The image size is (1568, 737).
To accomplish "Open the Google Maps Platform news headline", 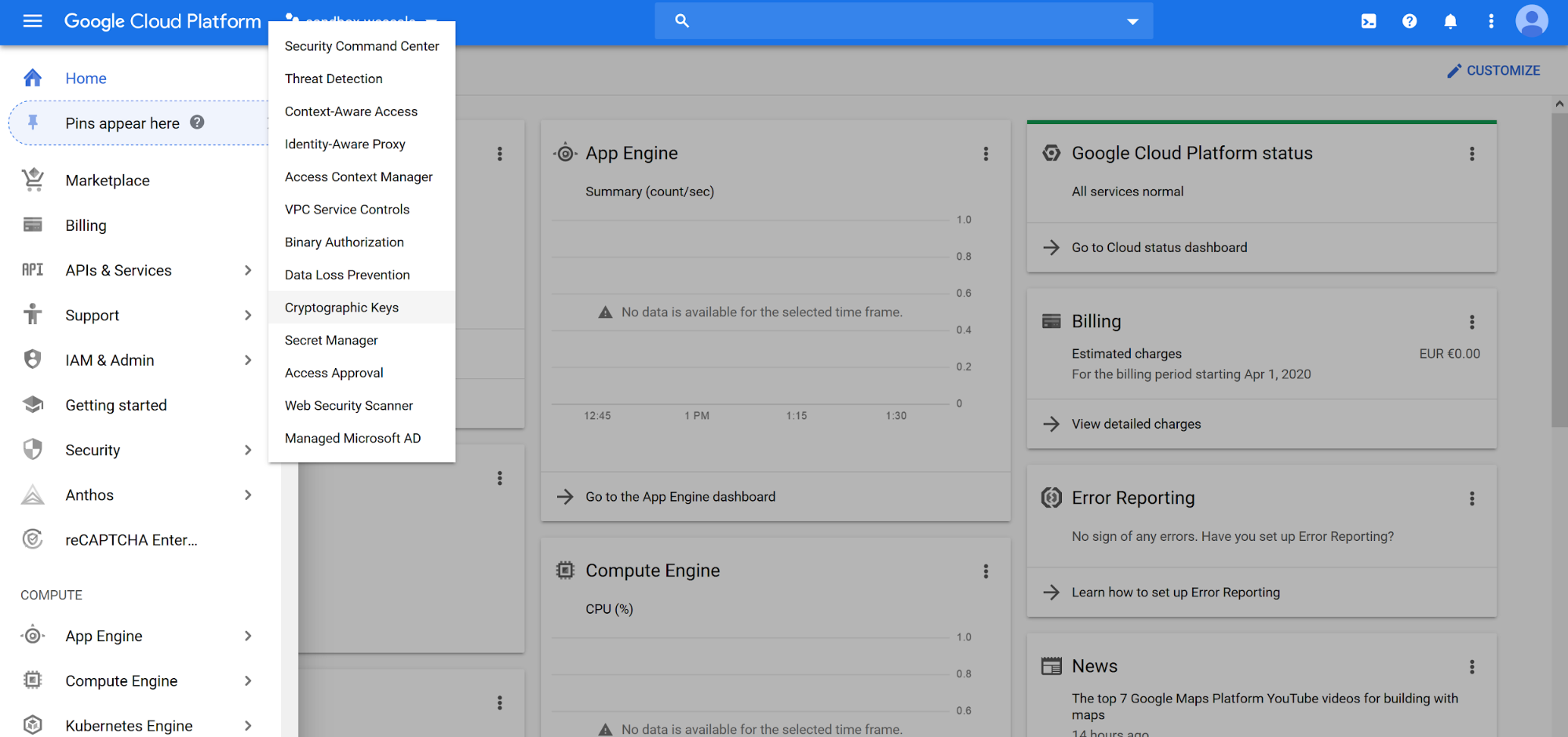I will coord(1265,706).
